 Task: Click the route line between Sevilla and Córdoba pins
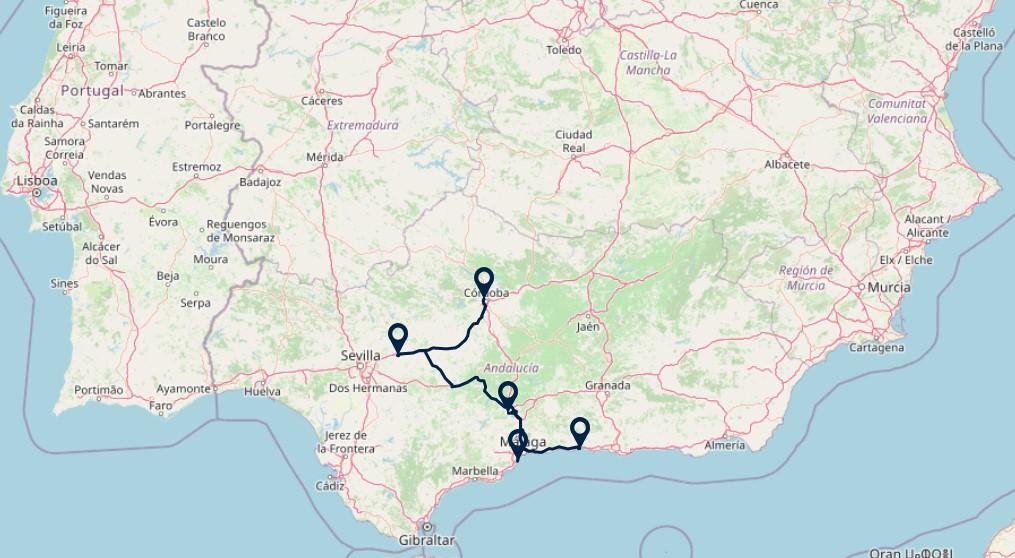pos(453,347)
